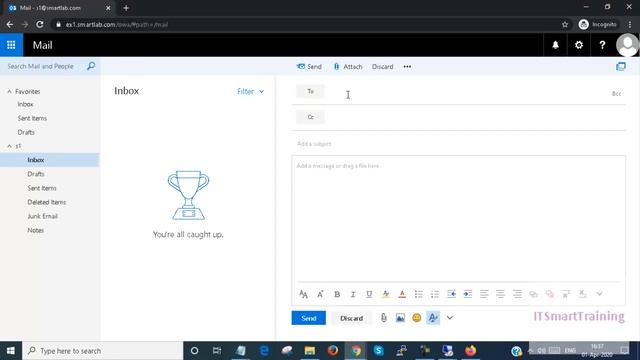Show the Bcc field
Viewport: 640px width, 360px height.
(x=616, y=94)
